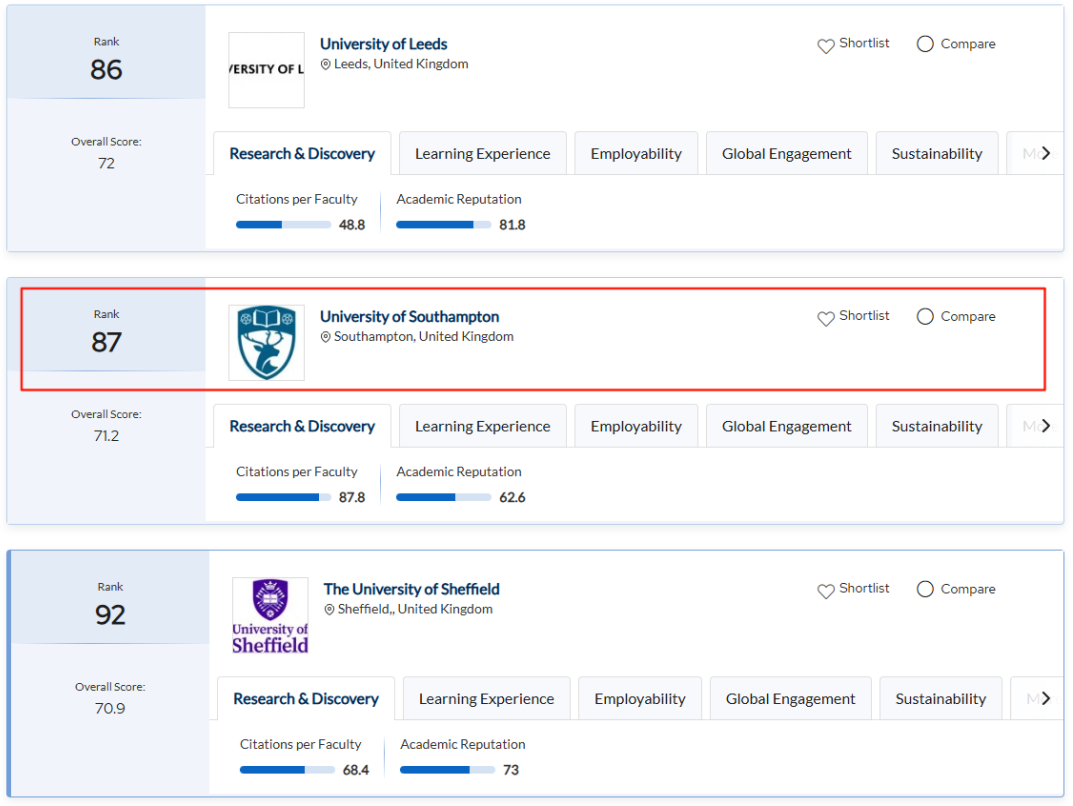Expand more tabs arrow in Leeds card
The width and height of the screenshot is (1073, 806).
(1045, 153)
